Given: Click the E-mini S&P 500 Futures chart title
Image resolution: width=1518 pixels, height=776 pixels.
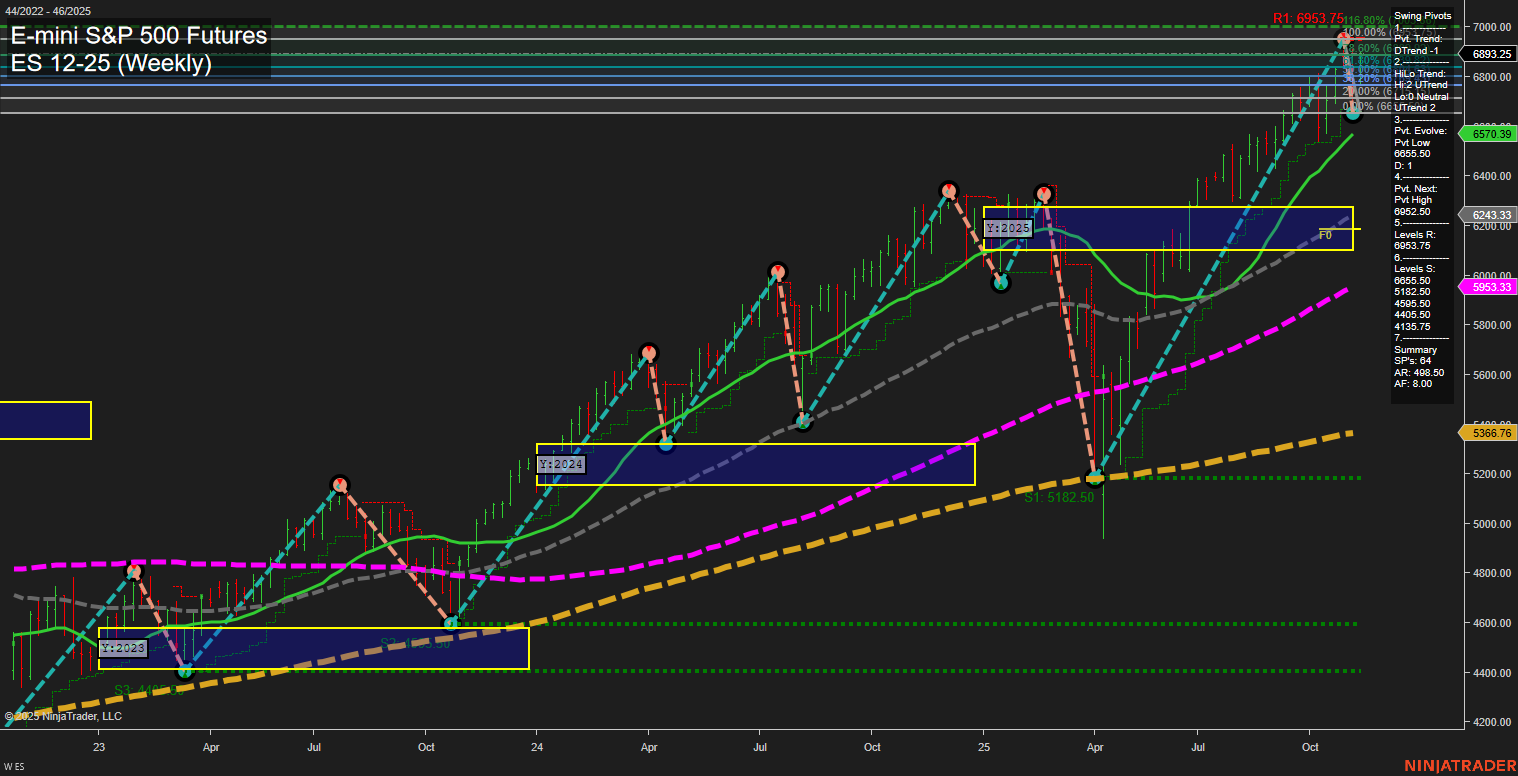Looking at the screenshot, I should (139, 36).
